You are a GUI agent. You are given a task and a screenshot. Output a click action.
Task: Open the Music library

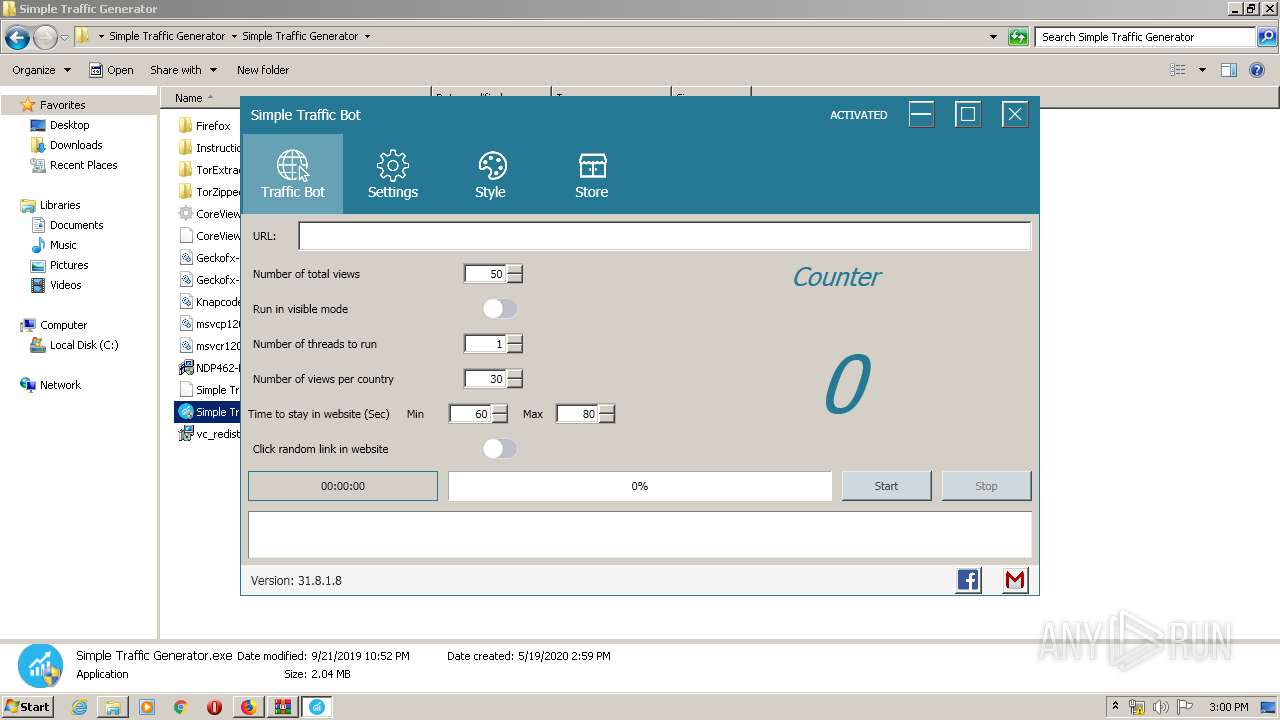pyautogui.click(x=63, y=245)
